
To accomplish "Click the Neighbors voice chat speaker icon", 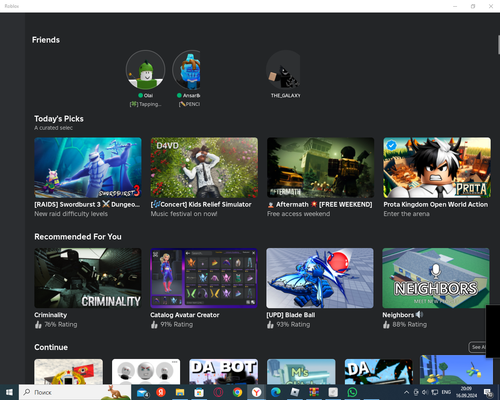I will pyautogui.click(x=419, y=314).
